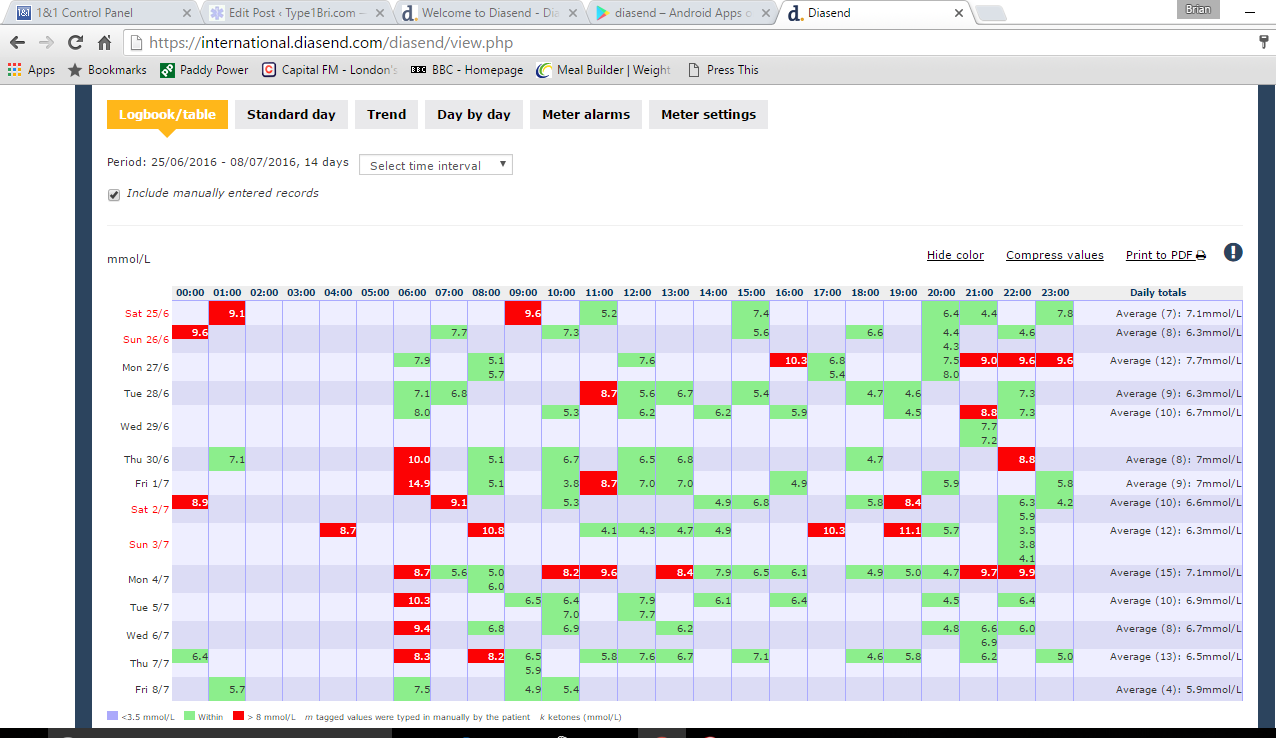Click the printer icon beside Print to PDF
The image size is (1276, 738).
(x=1201, y=256)
